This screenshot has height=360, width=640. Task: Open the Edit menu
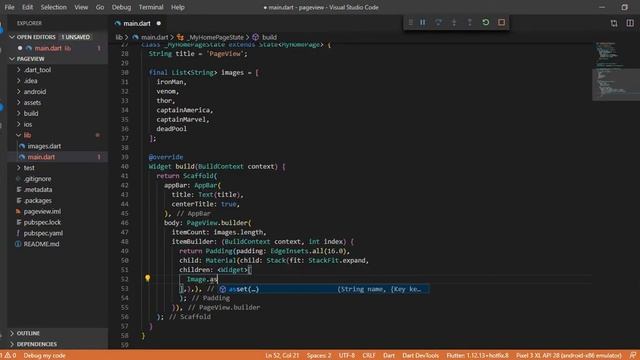[x=27, y=7]
